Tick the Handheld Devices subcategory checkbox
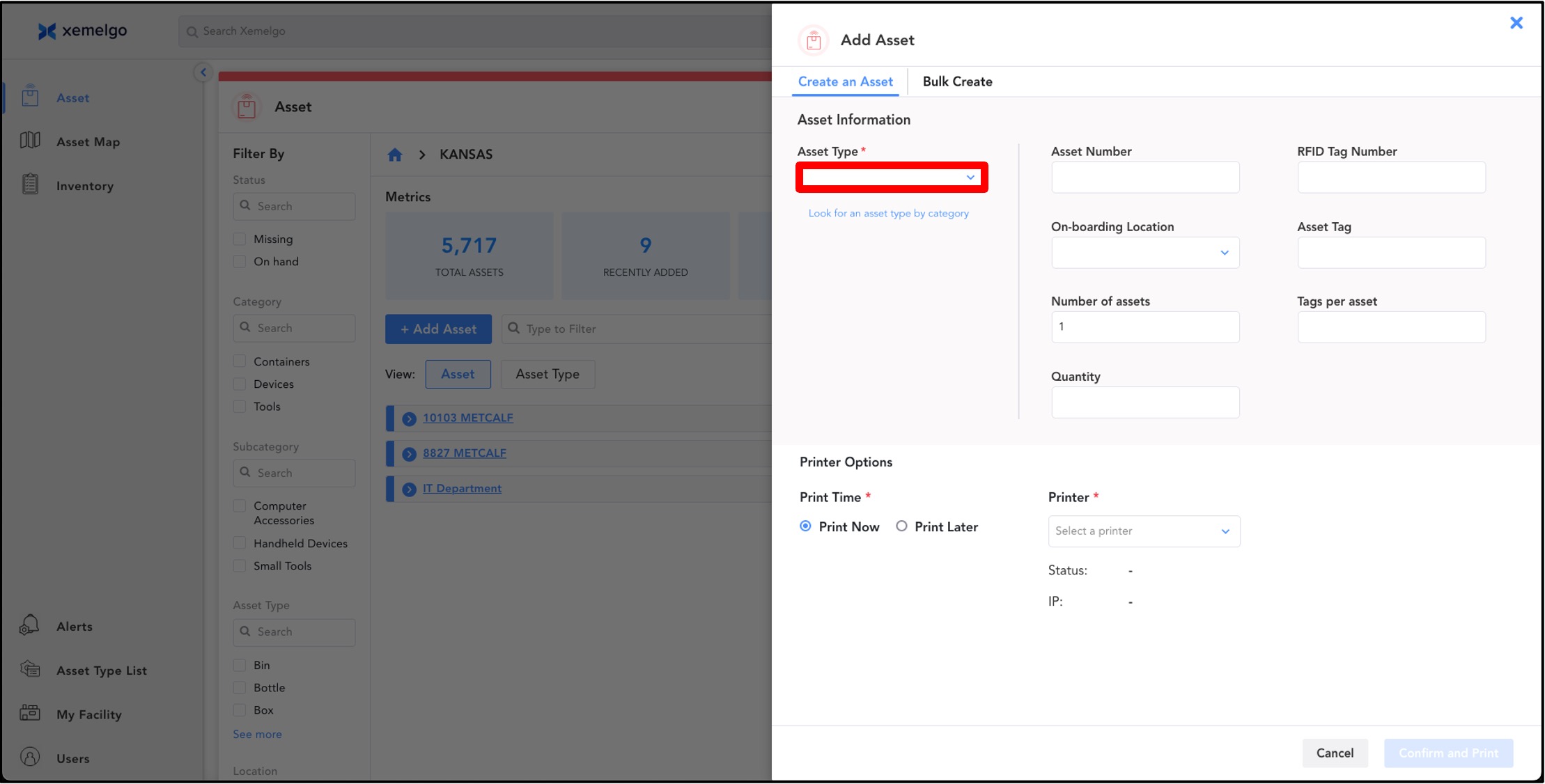The height and width of the screenshot is (784, 1545). tap(240, 543)
